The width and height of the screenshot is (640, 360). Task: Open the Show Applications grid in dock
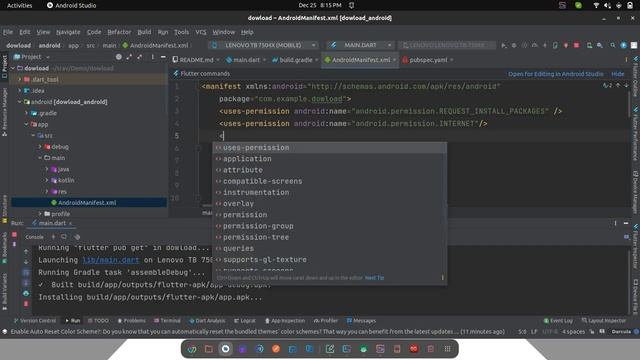tap(447, 349)
